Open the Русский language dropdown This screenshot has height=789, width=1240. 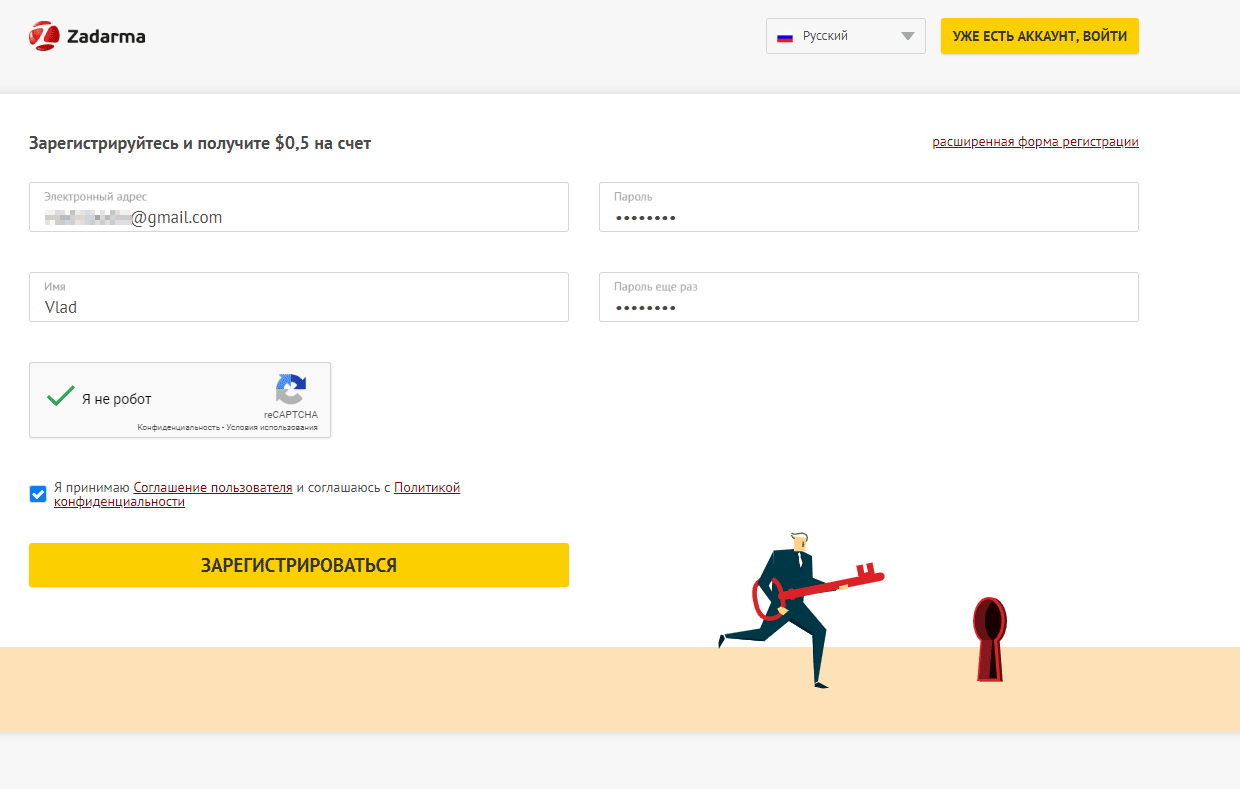[845, 36]
